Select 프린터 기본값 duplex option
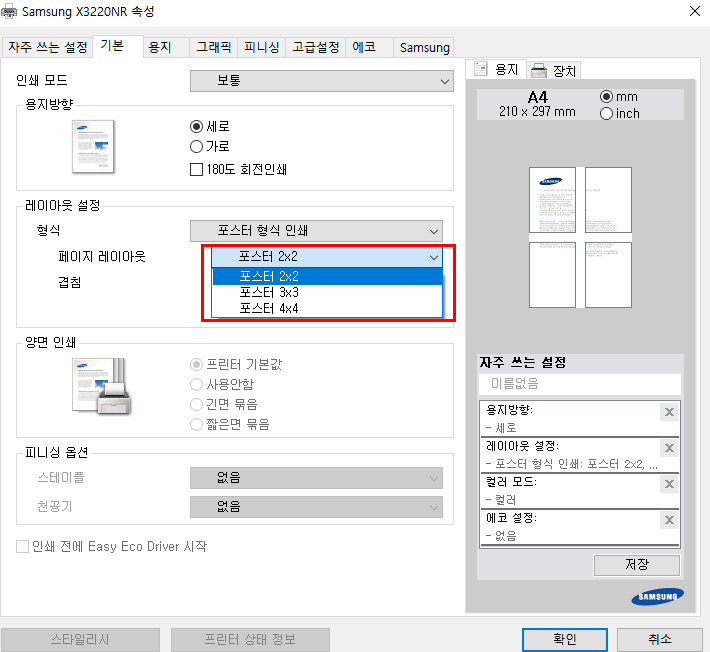This screenshot has width=710, height=652. [x=196, y=364]
